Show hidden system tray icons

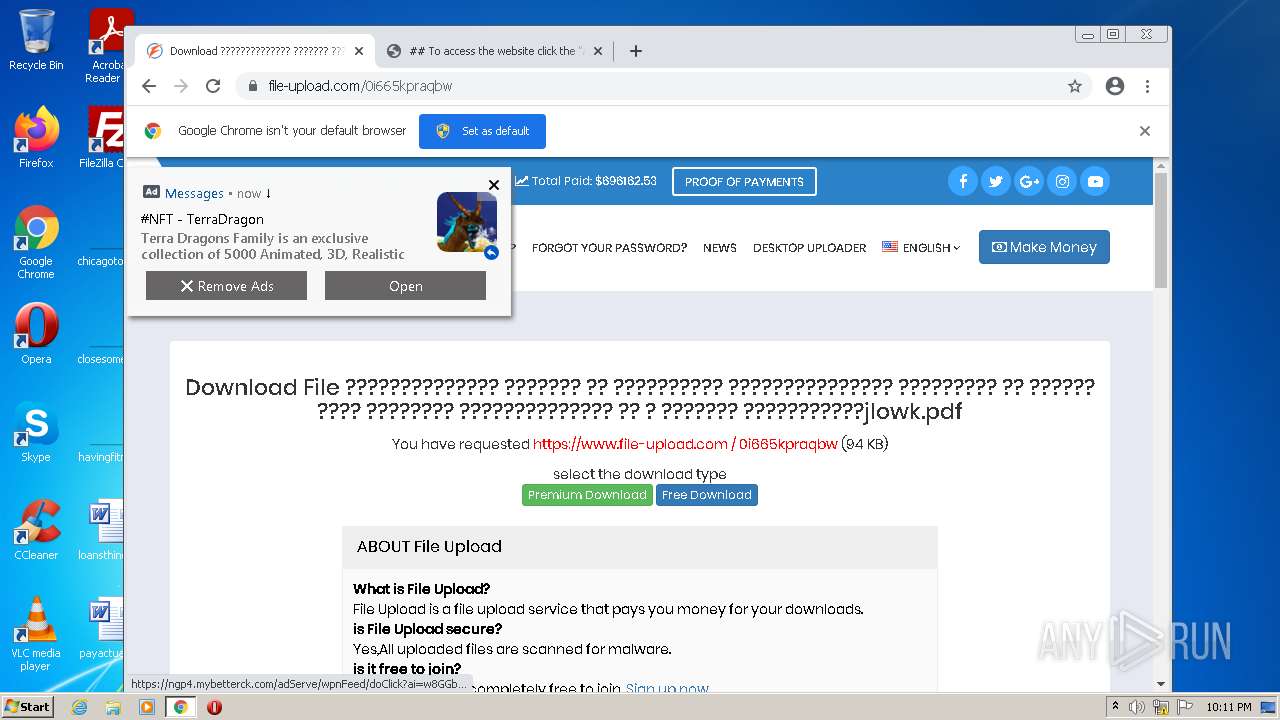1116,707
